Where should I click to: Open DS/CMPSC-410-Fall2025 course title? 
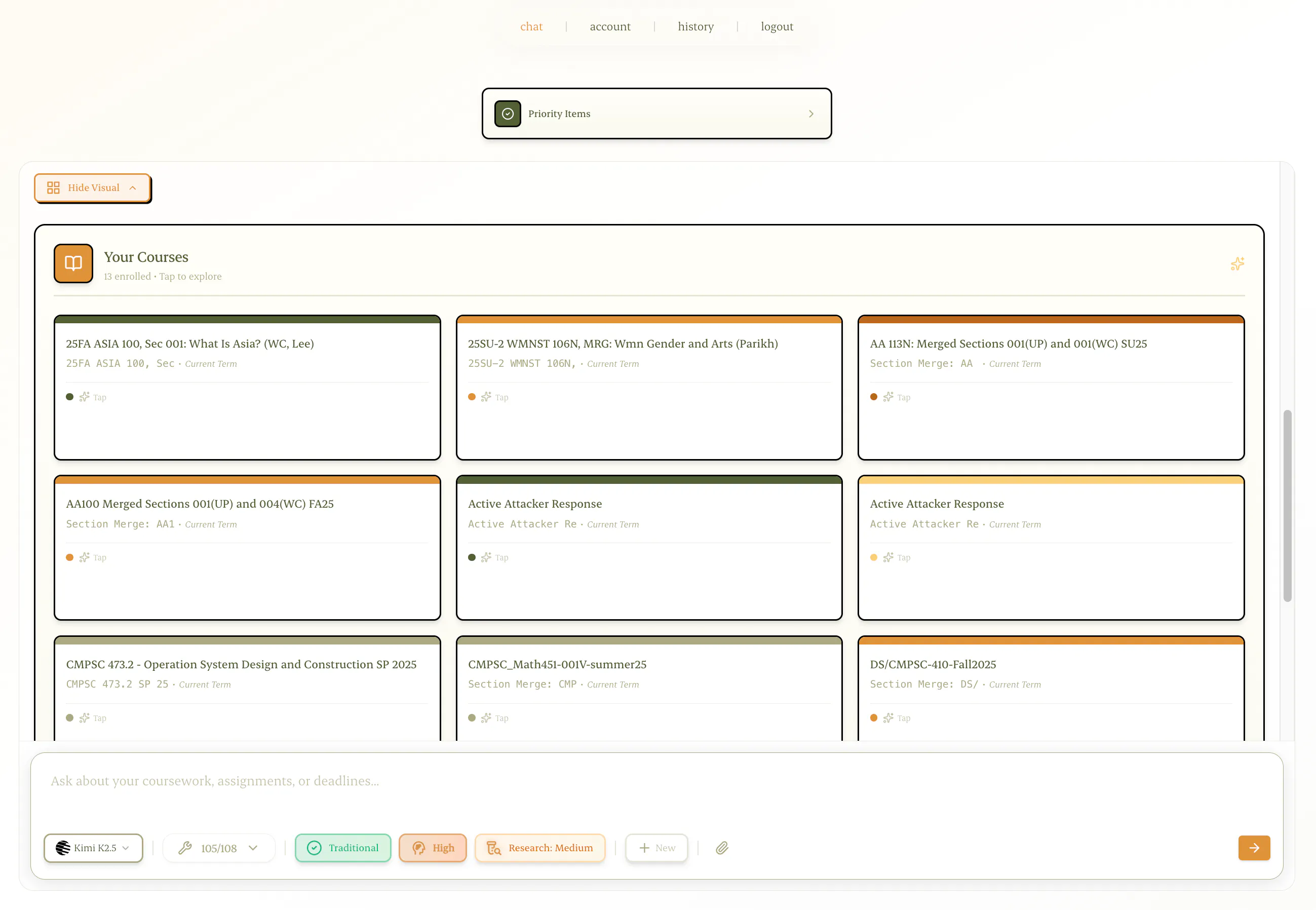933,664
